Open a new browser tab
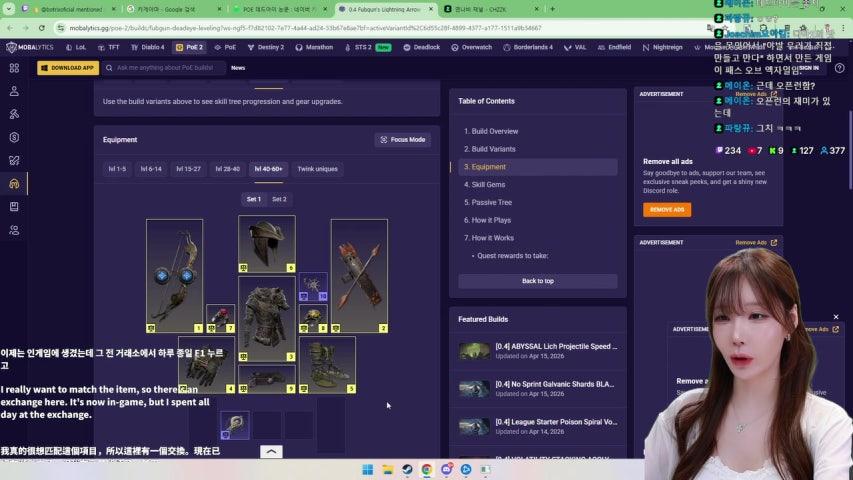The image size is (853, 480). [x=552, y=9]
